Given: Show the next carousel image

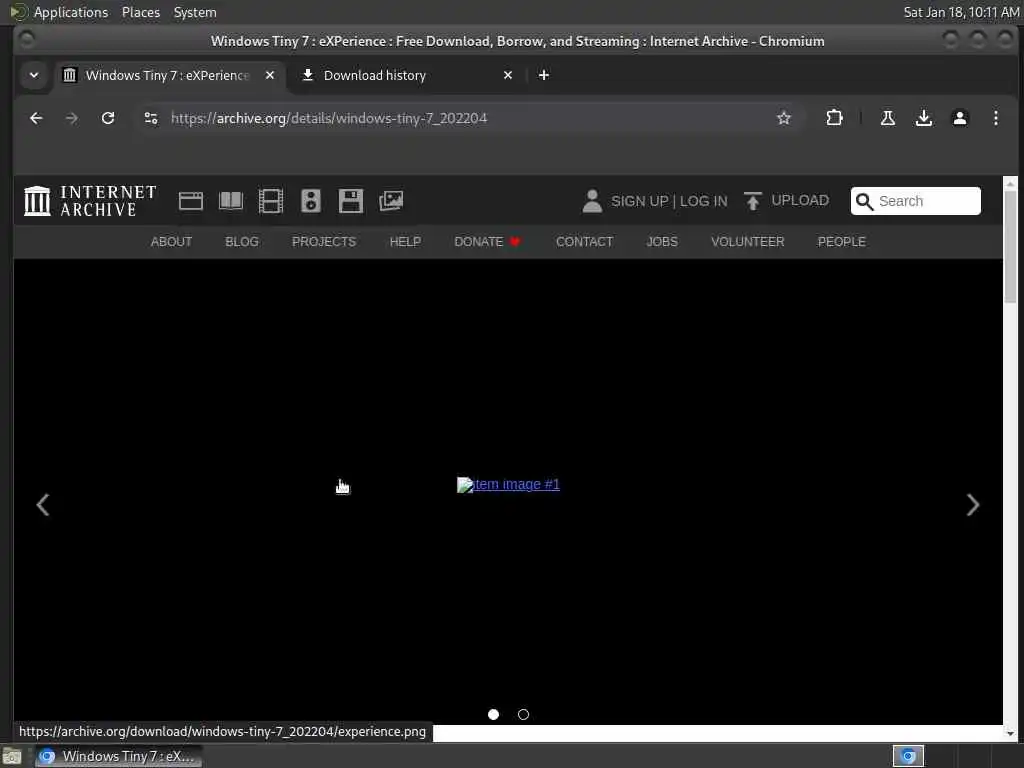Looking at the screenshot, I should (x=972, y=505).
